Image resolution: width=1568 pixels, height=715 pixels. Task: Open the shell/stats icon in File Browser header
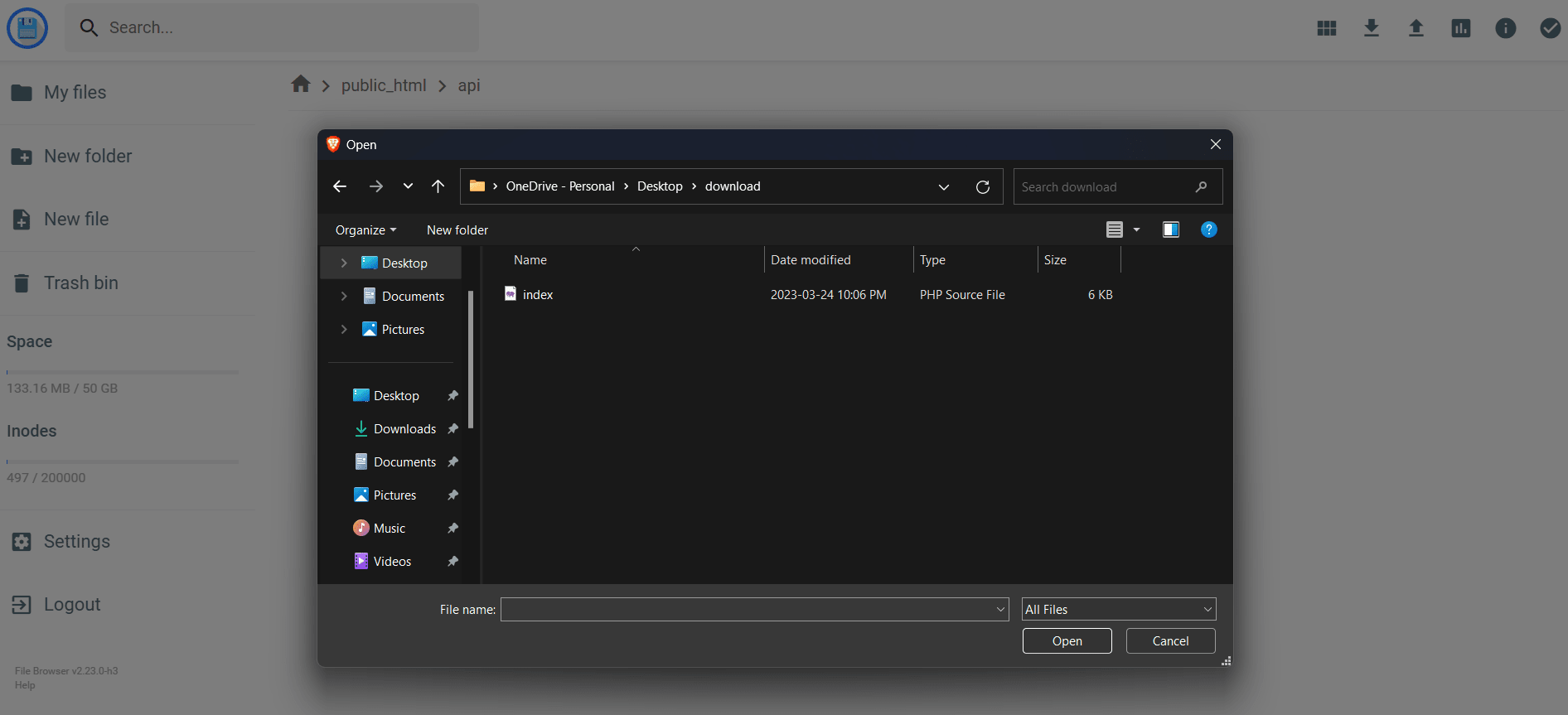(x=1461, y=28)
